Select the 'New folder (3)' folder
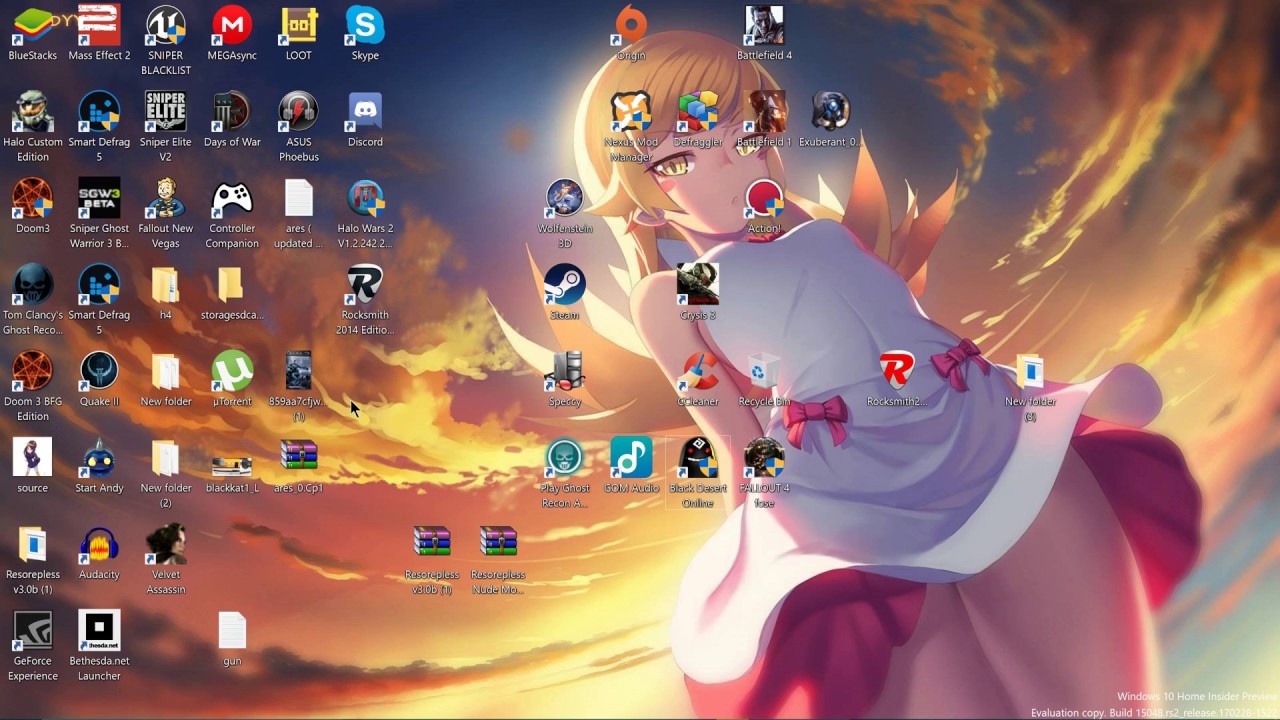 point(1030,372)
